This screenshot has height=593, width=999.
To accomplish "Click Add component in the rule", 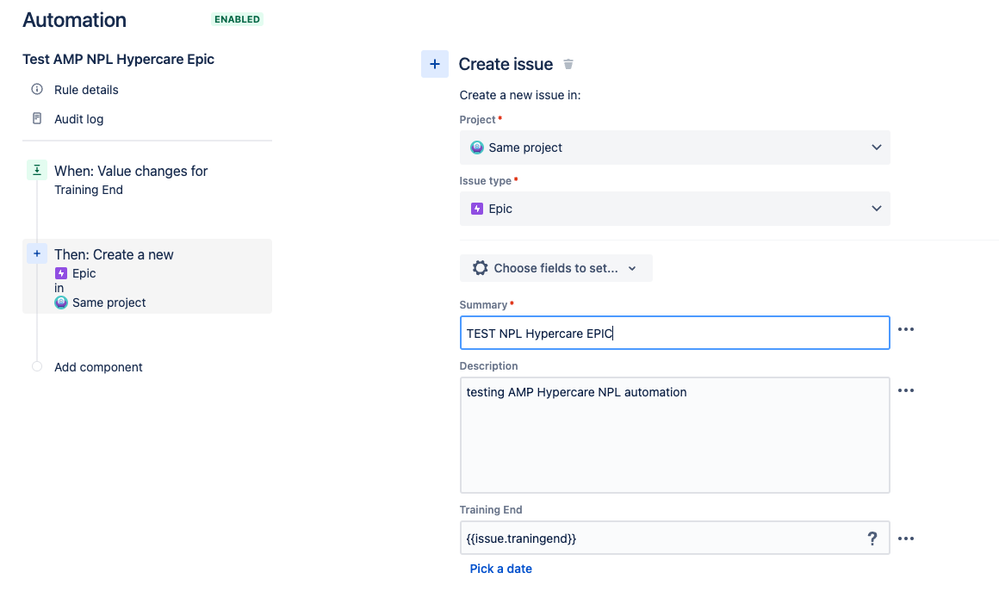I will (98, 367).
